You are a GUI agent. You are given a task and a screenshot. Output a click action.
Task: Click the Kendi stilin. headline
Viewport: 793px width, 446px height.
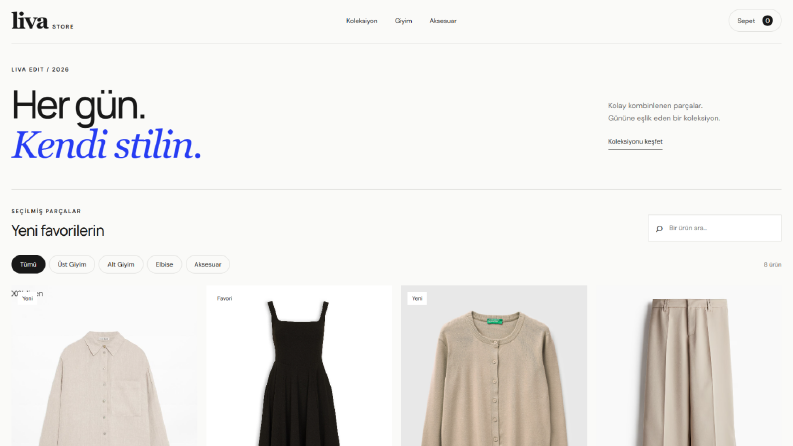pos(106,145)
